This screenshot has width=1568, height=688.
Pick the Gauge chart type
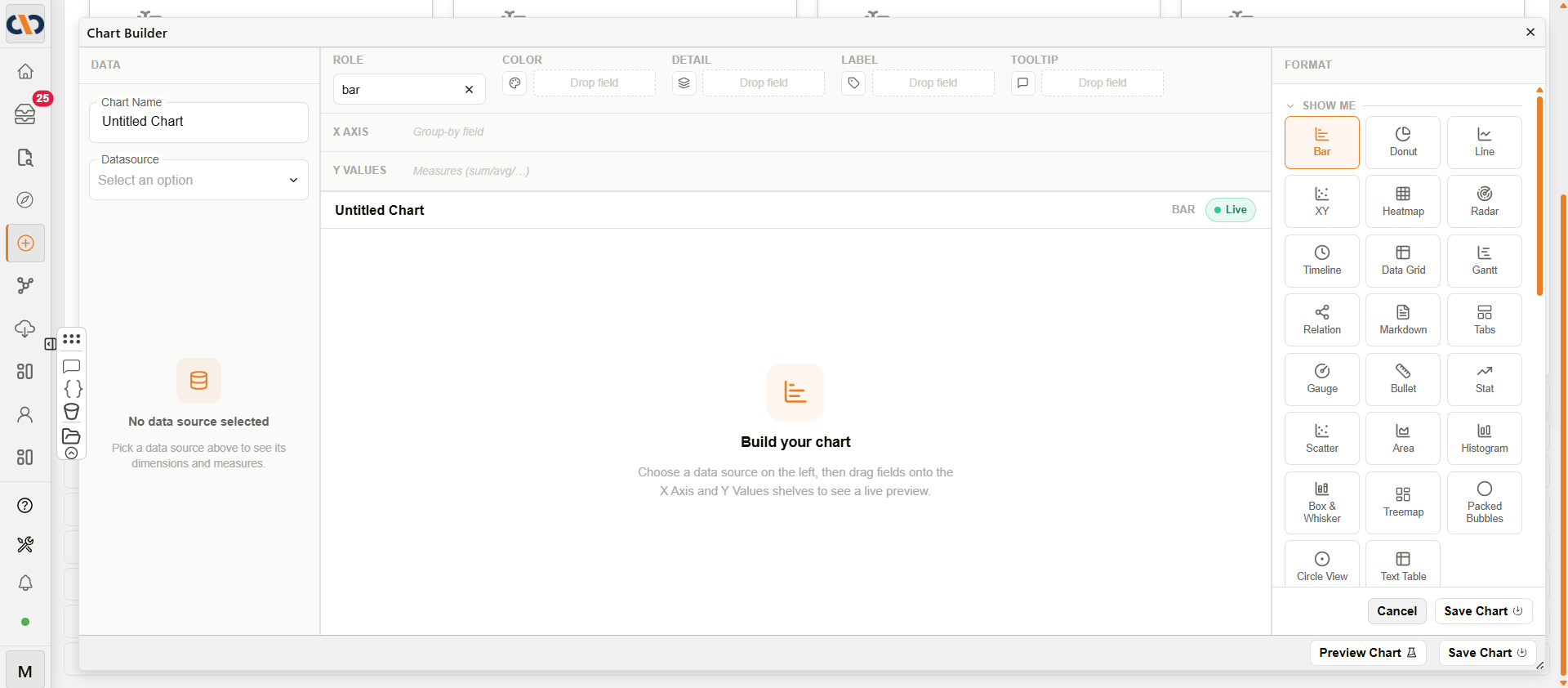(x=1321, y=379)
